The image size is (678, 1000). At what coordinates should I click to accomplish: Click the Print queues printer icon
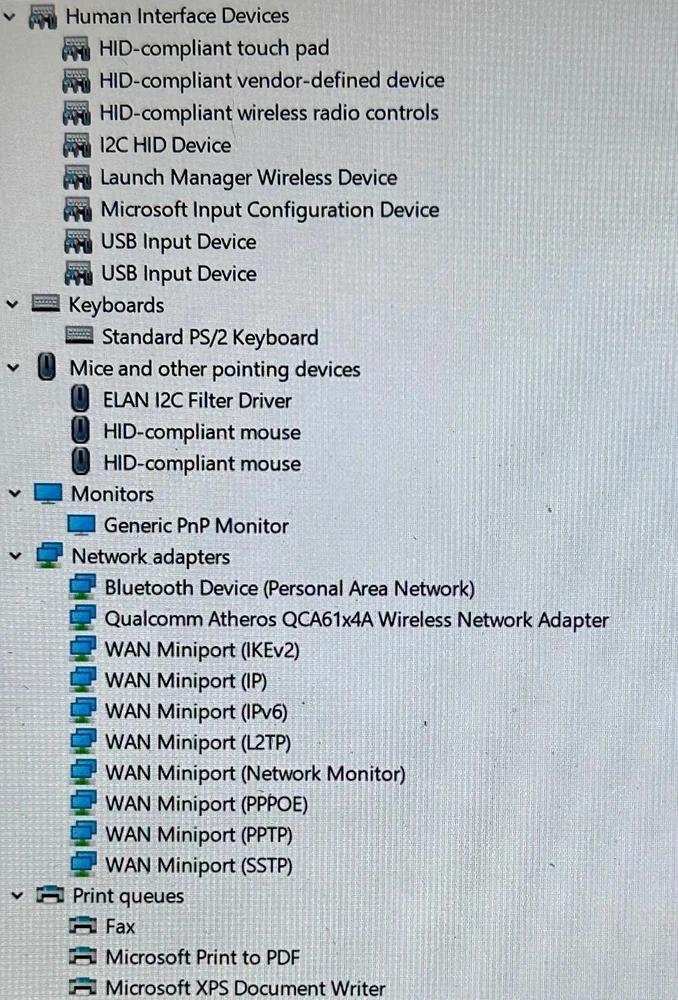click(50, 895)
